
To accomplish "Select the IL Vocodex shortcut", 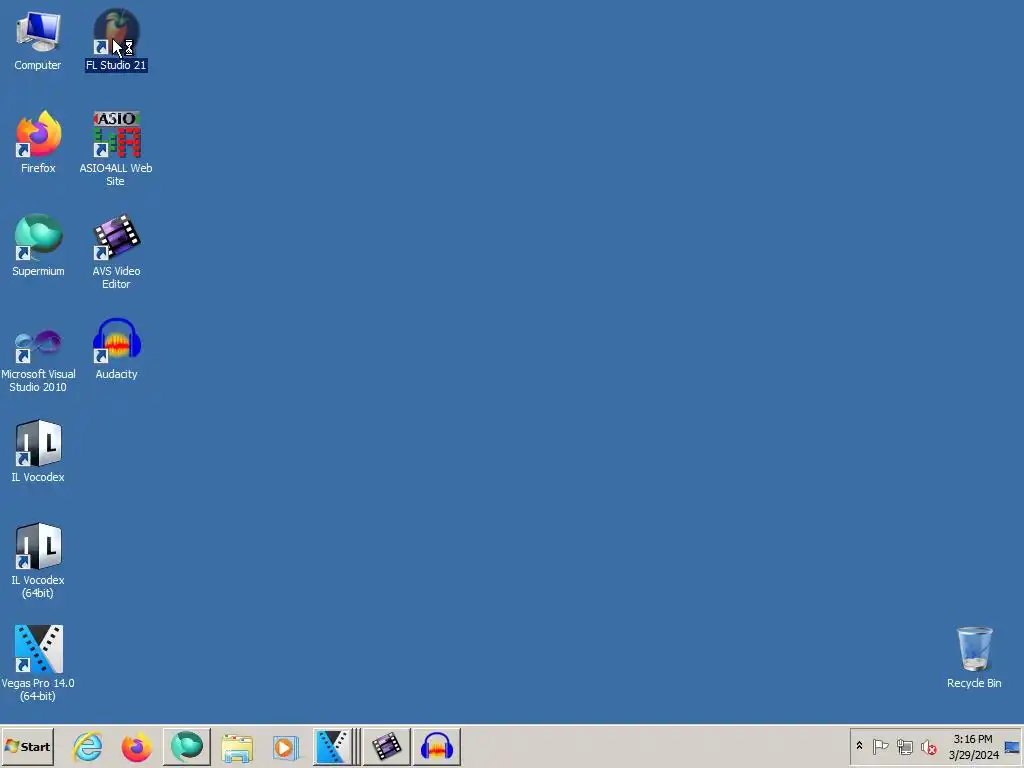I will coord(38,452).
